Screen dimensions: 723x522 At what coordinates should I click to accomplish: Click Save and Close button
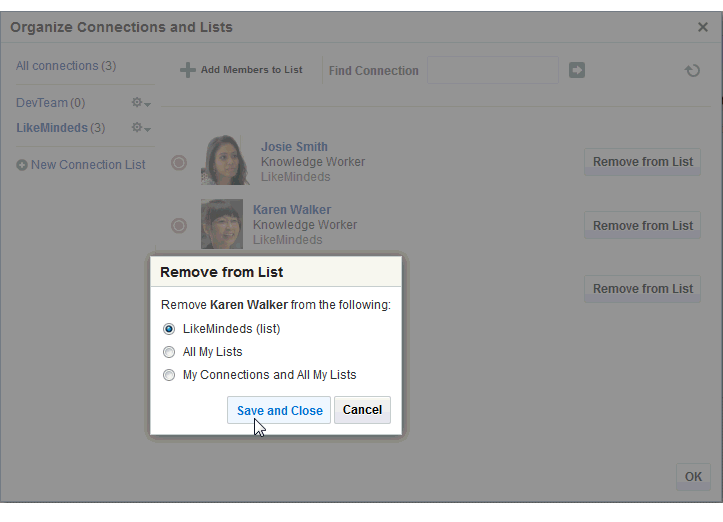click(x=279, y=410)
